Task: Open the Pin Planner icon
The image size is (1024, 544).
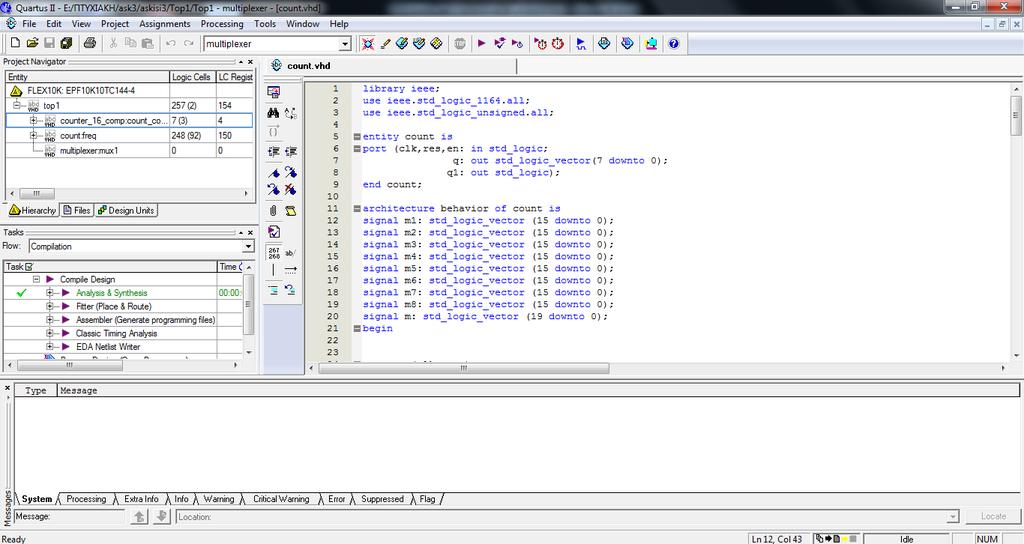Action: (419, 44)
